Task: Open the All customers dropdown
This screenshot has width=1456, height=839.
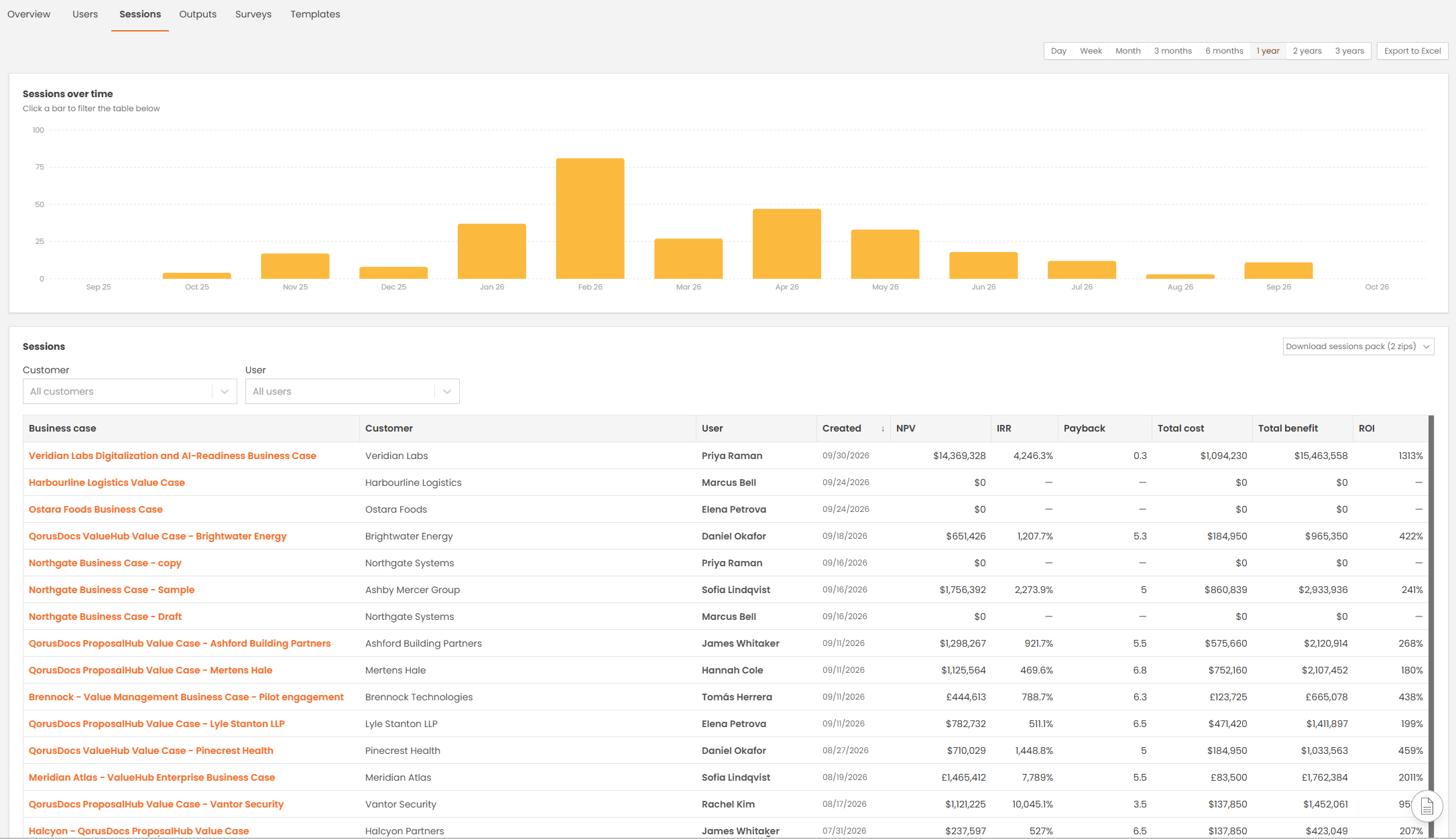Action: click(x=130, y=391)
